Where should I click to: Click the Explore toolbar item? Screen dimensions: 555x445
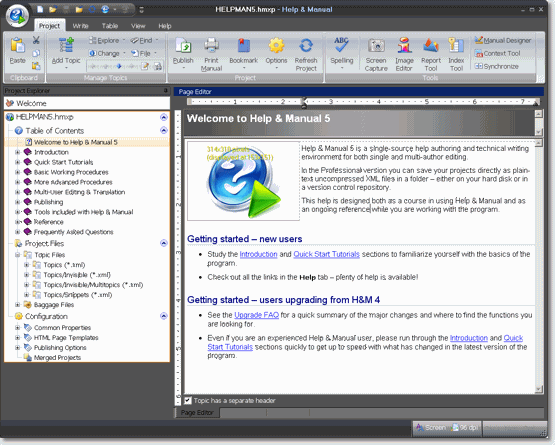pyautogui.click(x=107, y=40)
